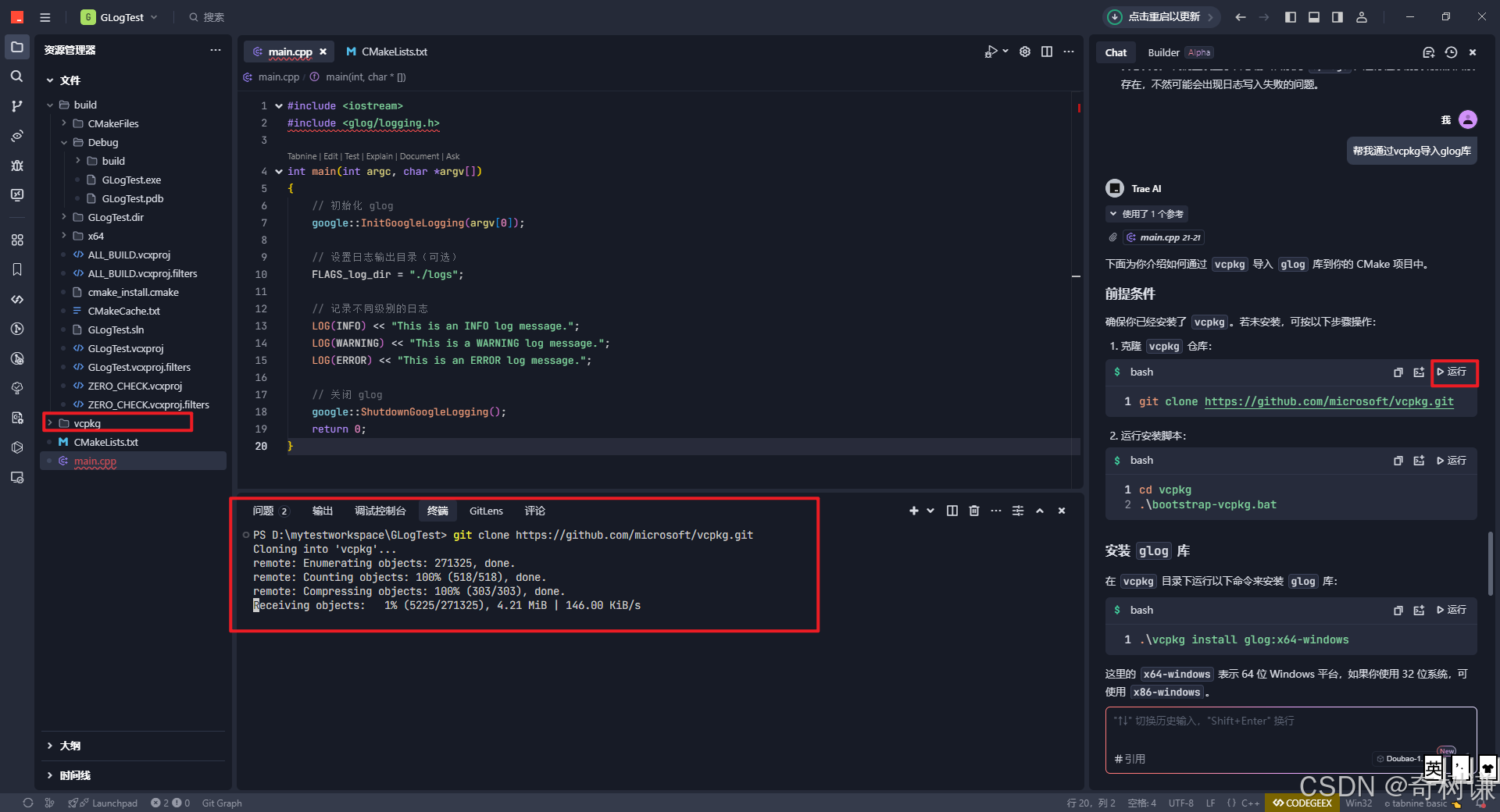This screenshot has height=812, width=1500.
Task: Collapse the Debug folder
Action: [64, 142]
